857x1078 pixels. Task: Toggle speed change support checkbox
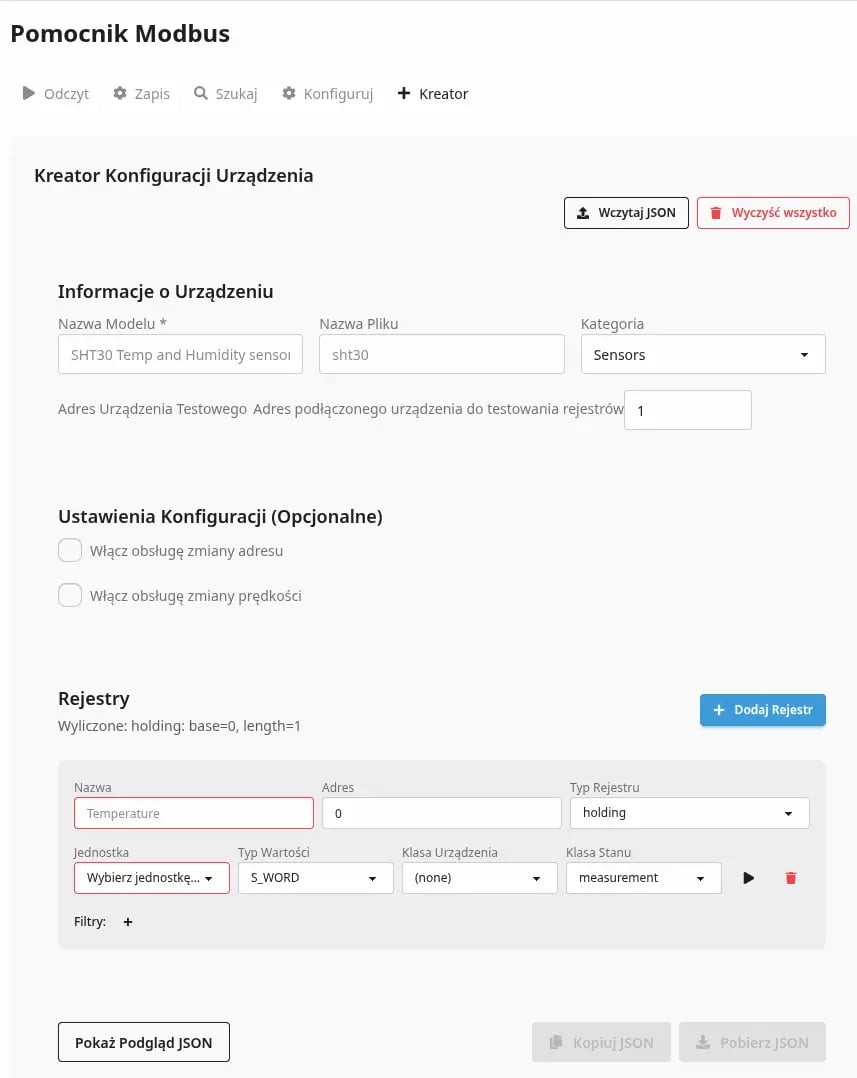(x=70, y=596)
